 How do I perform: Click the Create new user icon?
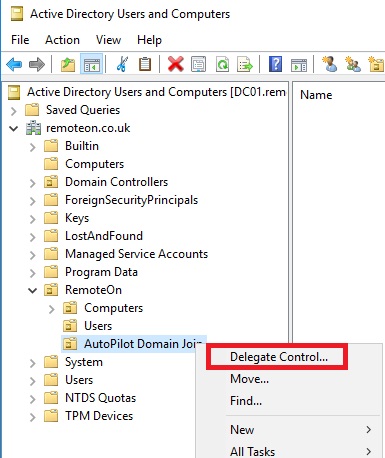click(x=329, y=64)
